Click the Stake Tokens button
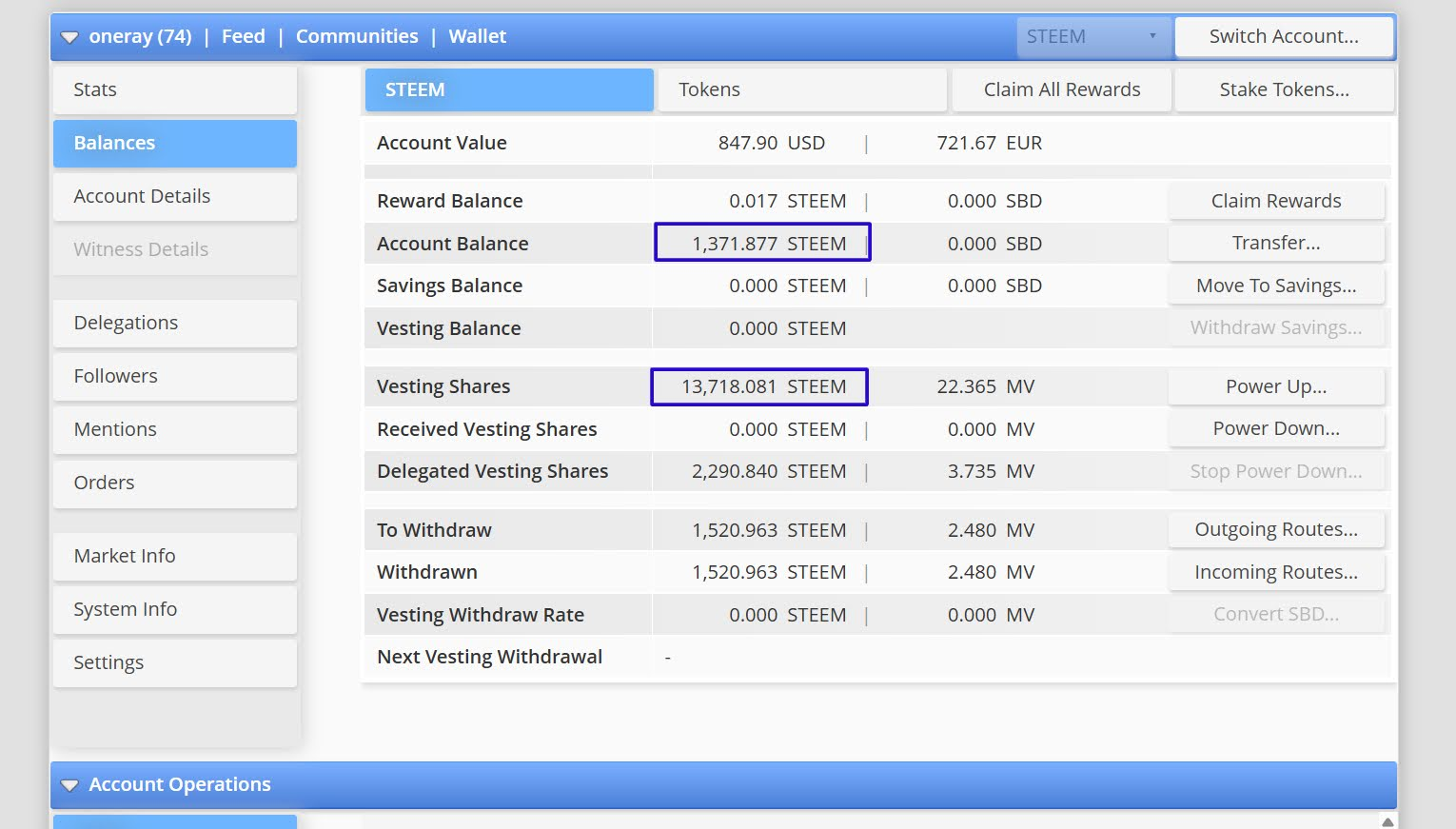This screenshot has height=829, width=1456. (x=1285, y=90)
